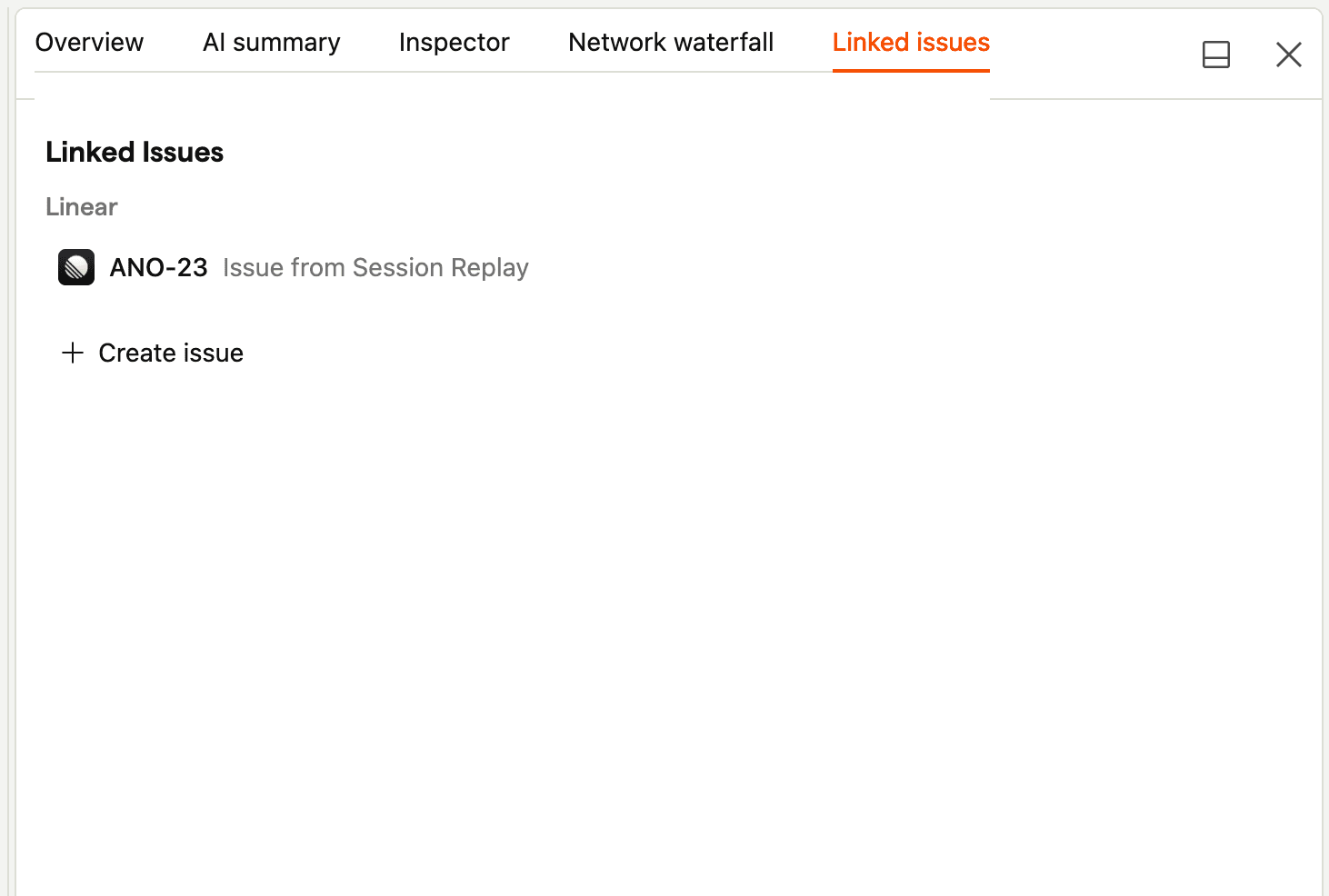Open the AI summary tab
Viewport: 1329px width, 896px height.
tap(272, 42)
